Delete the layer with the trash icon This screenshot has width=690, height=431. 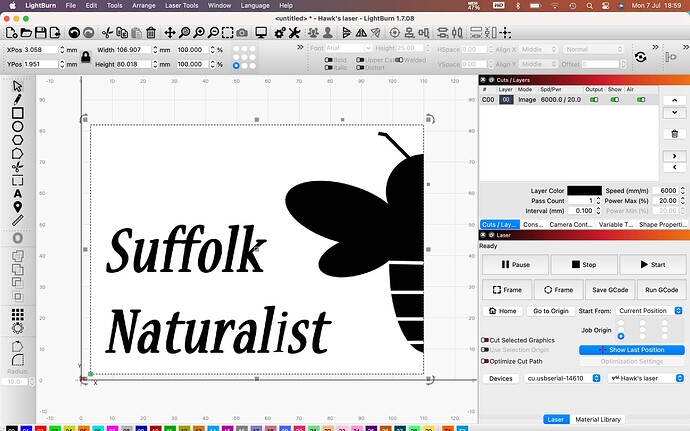676,133
